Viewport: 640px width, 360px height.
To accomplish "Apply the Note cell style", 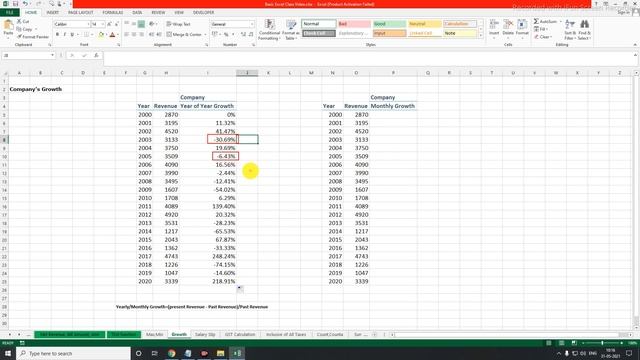I will [x=460, y=33].
